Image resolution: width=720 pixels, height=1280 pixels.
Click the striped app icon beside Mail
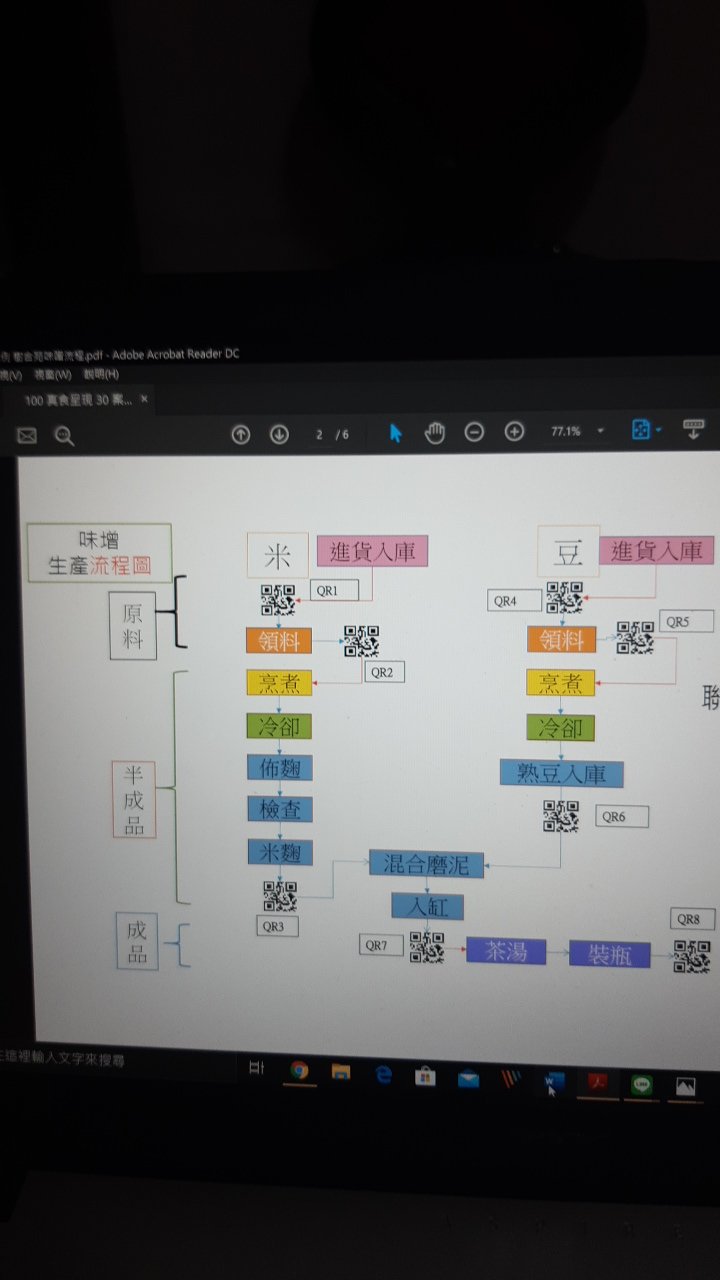(511, 1080)
